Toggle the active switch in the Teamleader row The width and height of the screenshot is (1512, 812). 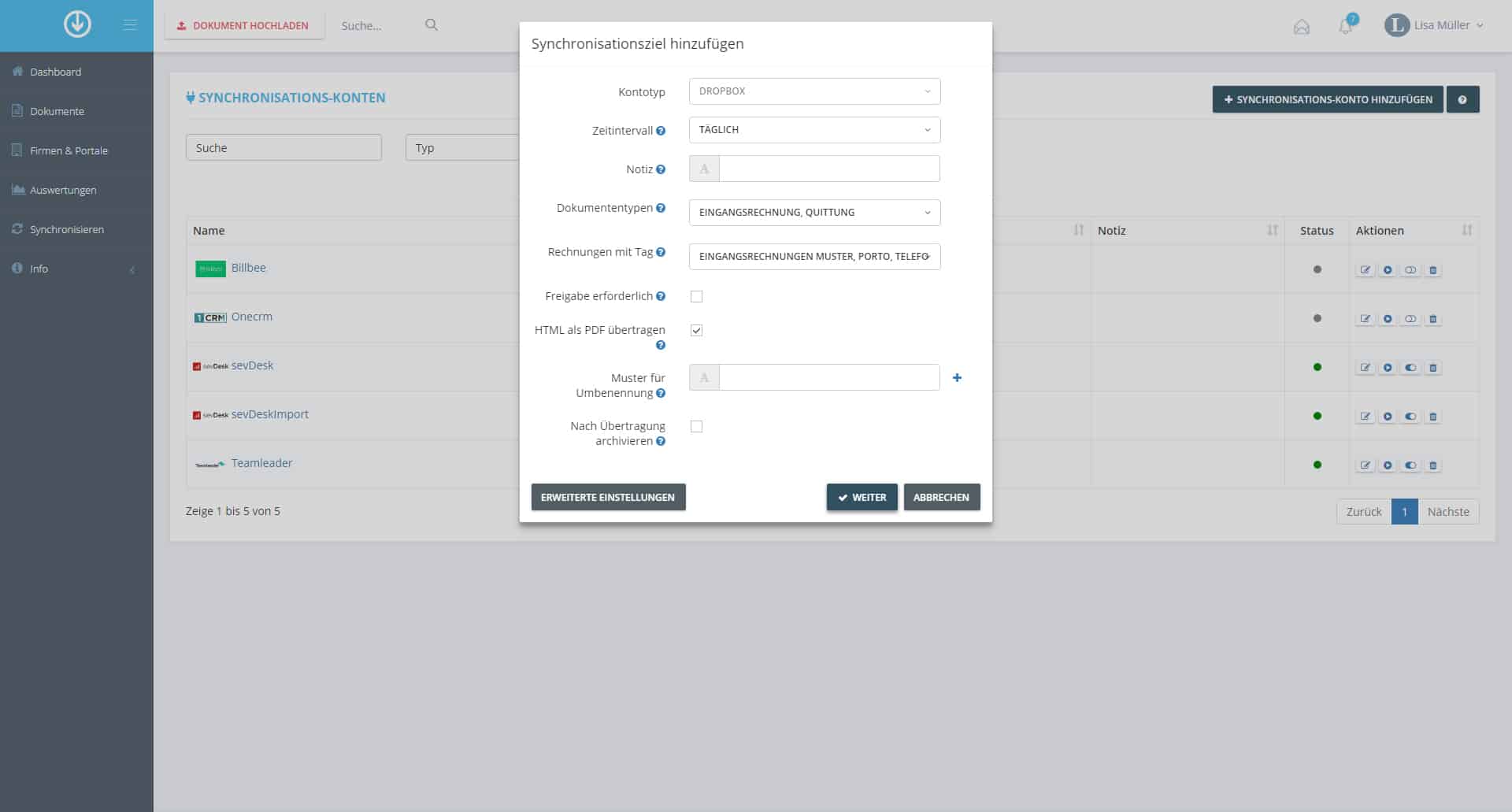click(x=1410, y=465)
